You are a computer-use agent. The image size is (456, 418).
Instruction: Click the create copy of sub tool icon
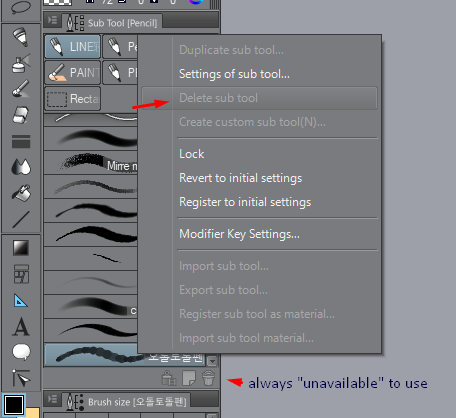[x=189, y=378]
